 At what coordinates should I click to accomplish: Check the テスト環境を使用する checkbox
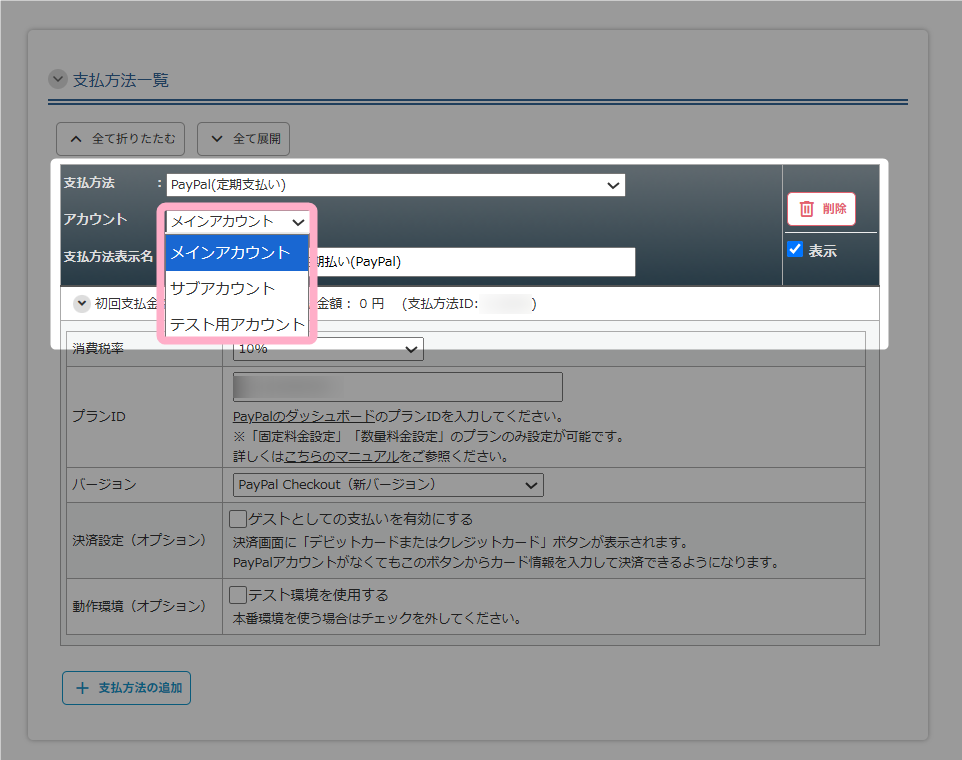pos(238,595)
